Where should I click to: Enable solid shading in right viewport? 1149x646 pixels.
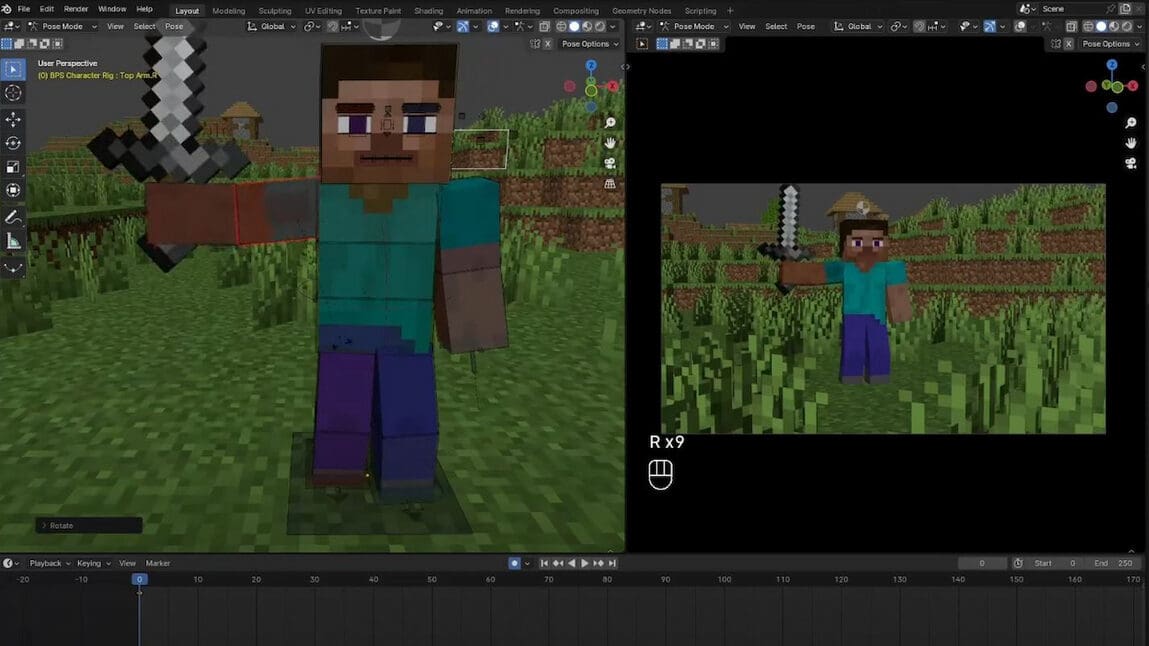[x=1101, y=26]
